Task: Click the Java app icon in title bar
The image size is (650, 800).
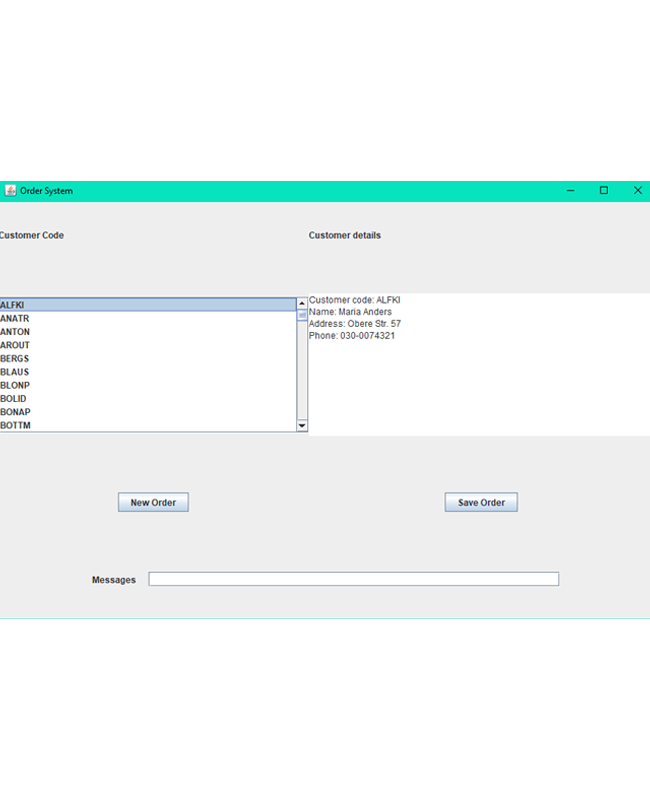Action: tap(10, 191)
